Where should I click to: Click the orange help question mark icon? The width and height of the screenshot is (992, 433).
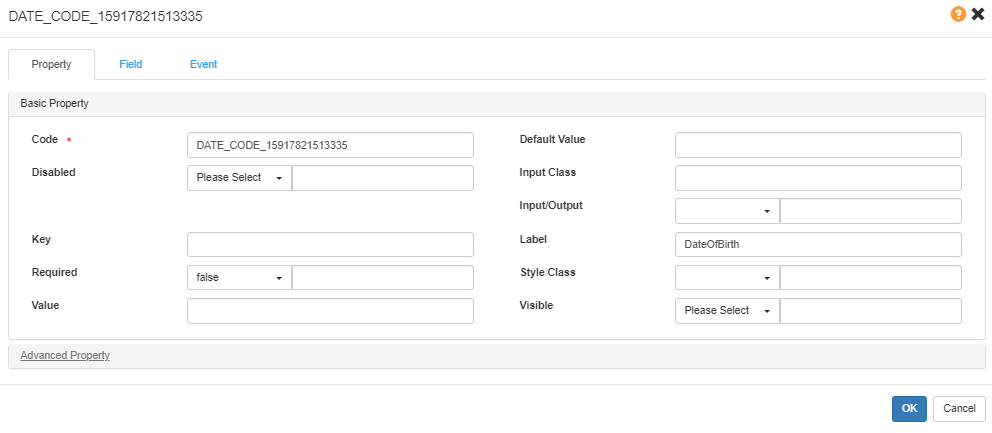[958, 14]
